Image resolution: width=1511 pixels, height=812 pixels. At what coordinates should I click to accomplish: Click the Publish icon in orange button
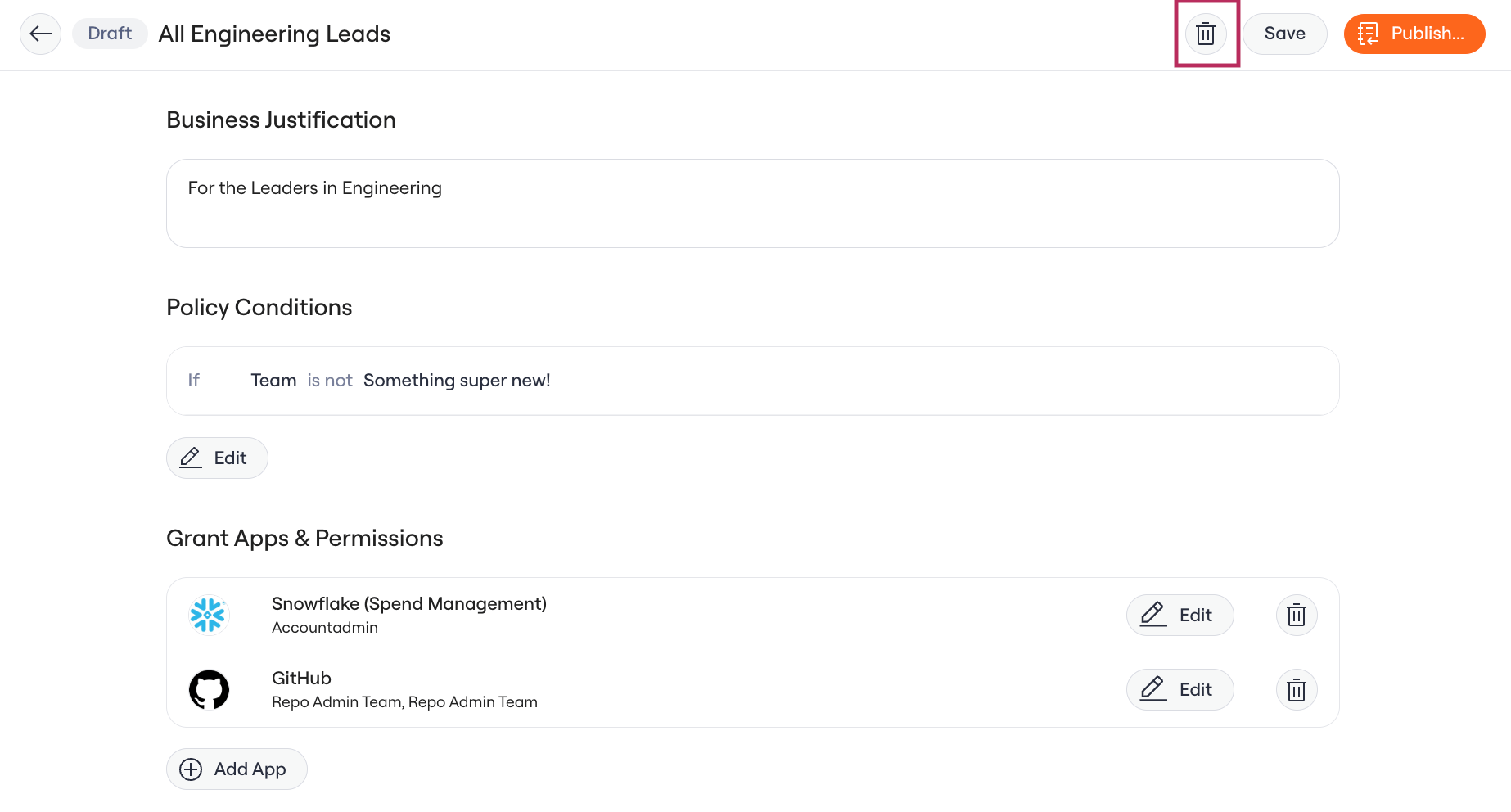[x=1368, y=34]
